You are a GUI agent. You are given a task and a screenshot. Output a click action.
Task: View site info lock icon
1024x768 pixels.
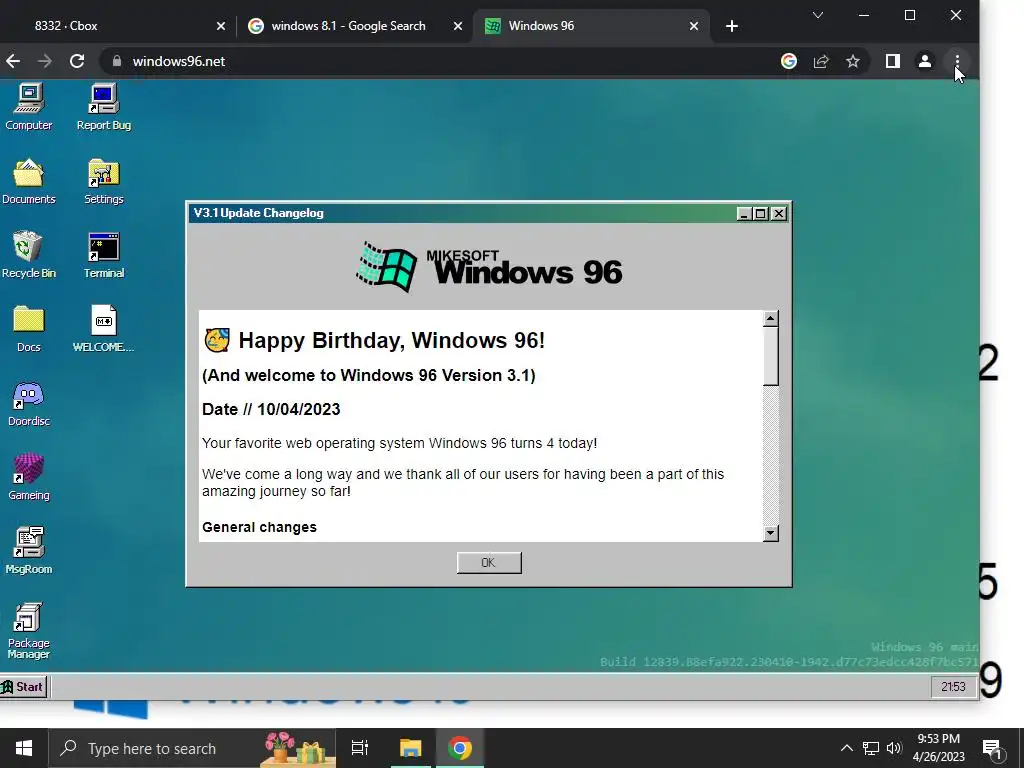coord(117,61)
